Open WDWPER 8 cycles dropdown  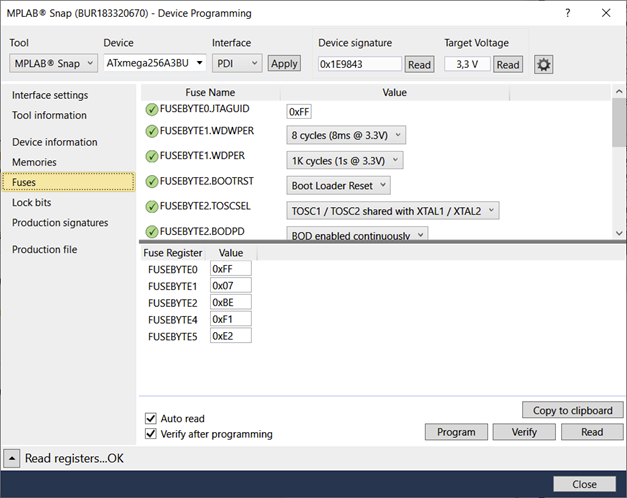pos(346,135)
